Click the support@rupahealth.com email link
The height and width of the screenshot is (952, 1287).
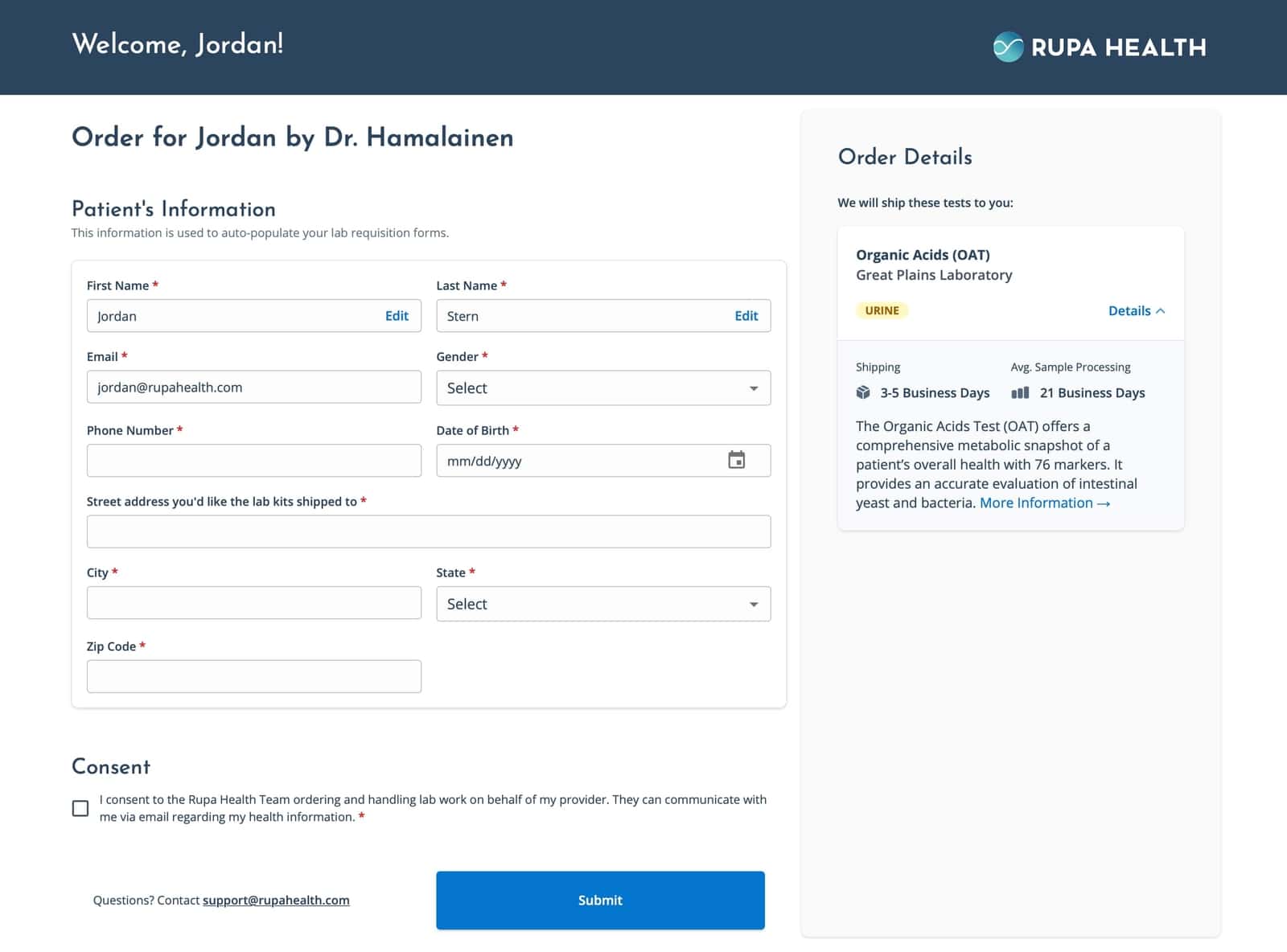[x=276, y=901]
